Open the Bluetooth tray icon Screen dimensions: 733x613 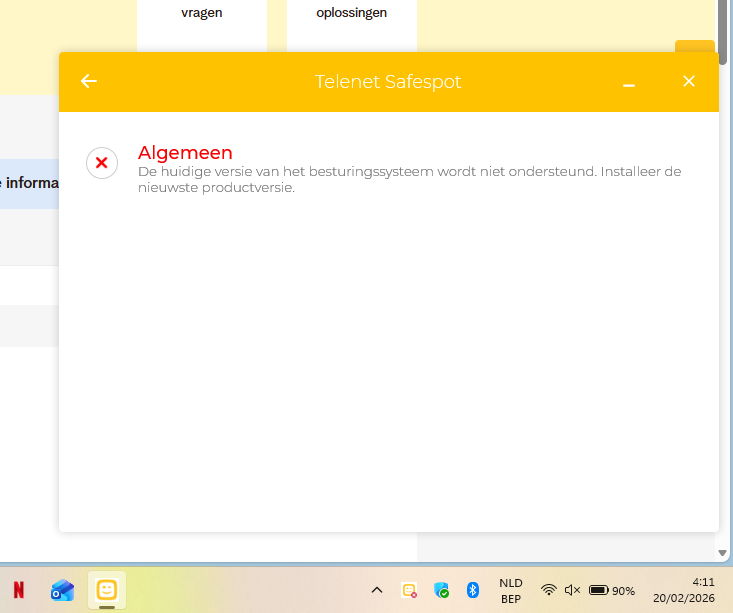473,590
